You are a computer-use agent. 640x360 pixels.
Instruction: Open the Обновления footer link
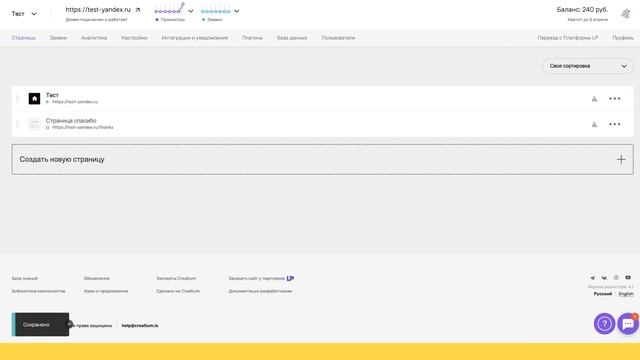97,278
